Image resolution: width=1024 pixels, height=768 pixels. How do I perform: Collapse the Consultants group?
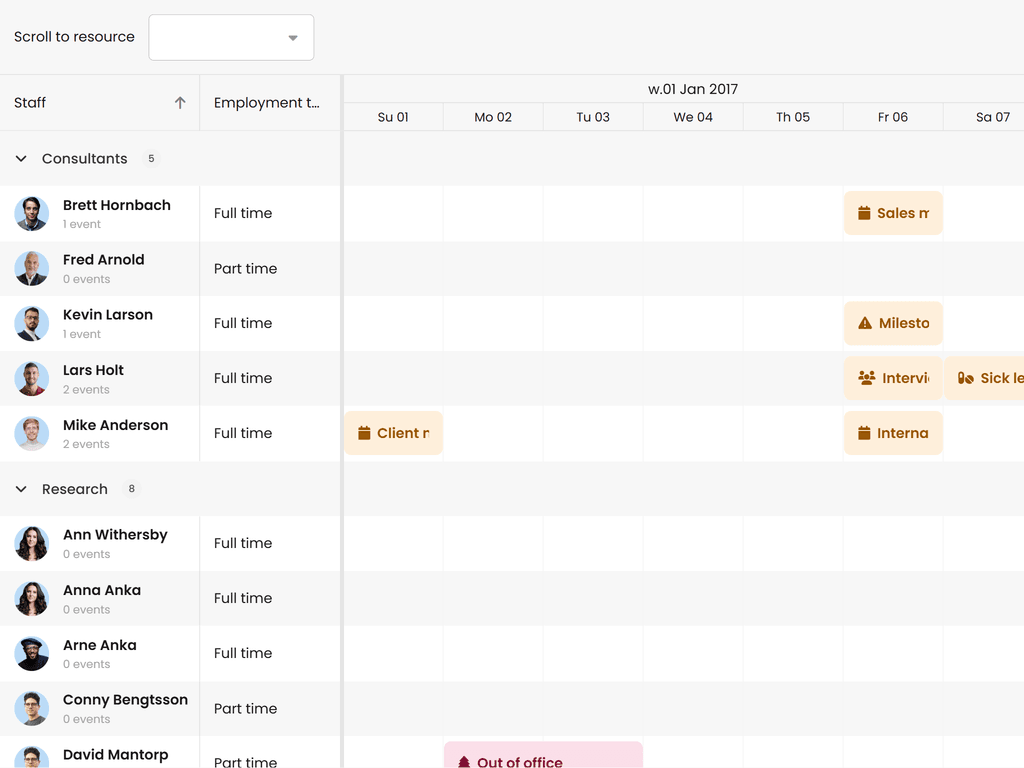pyautogui.click(x=21, y=159)
